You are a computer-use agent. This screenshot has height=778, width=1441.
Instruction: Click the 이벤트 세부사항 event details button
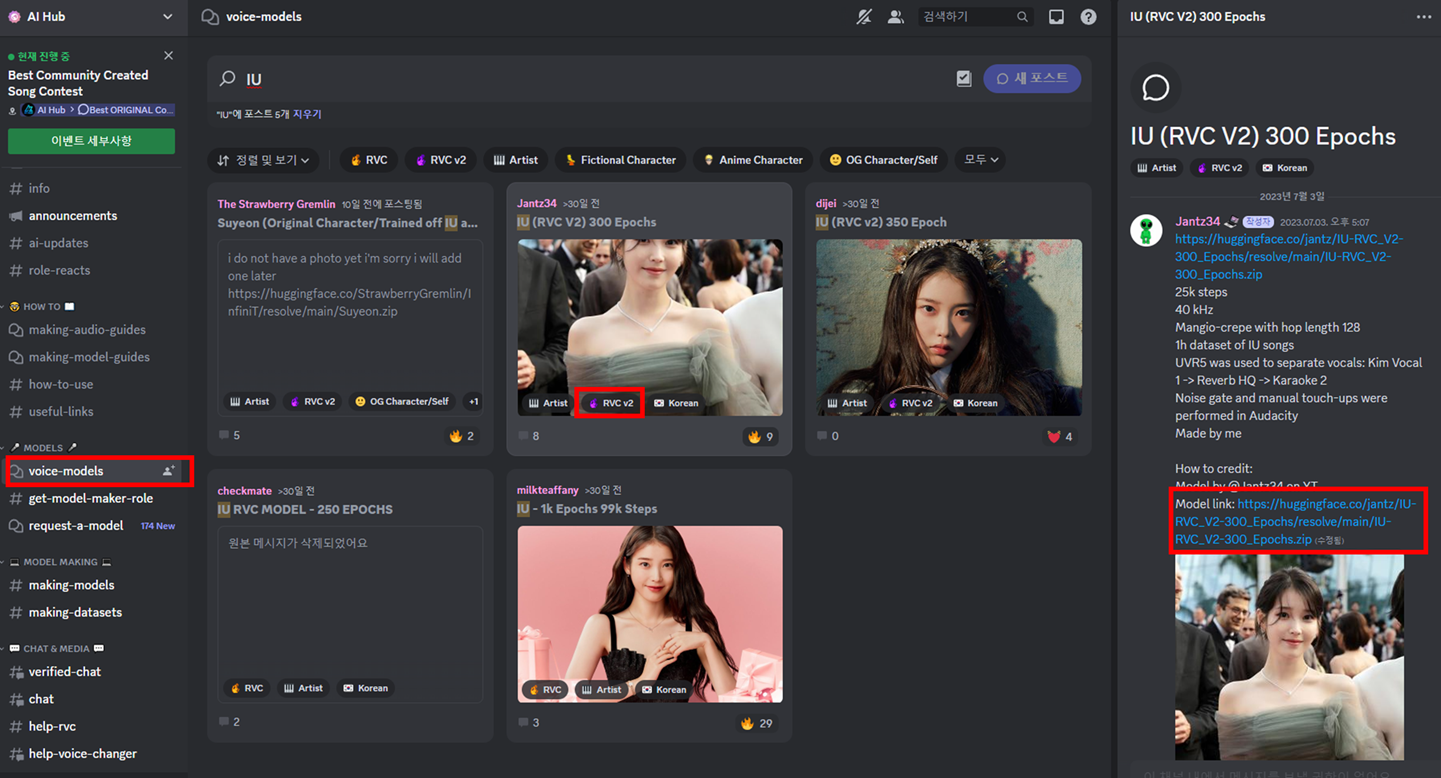coord(91,141)
